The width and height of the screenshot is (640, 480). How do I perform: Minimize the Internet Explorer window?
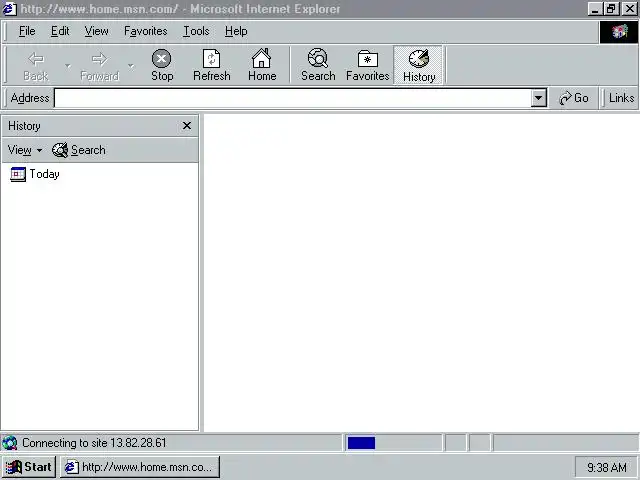coord(596,9)
